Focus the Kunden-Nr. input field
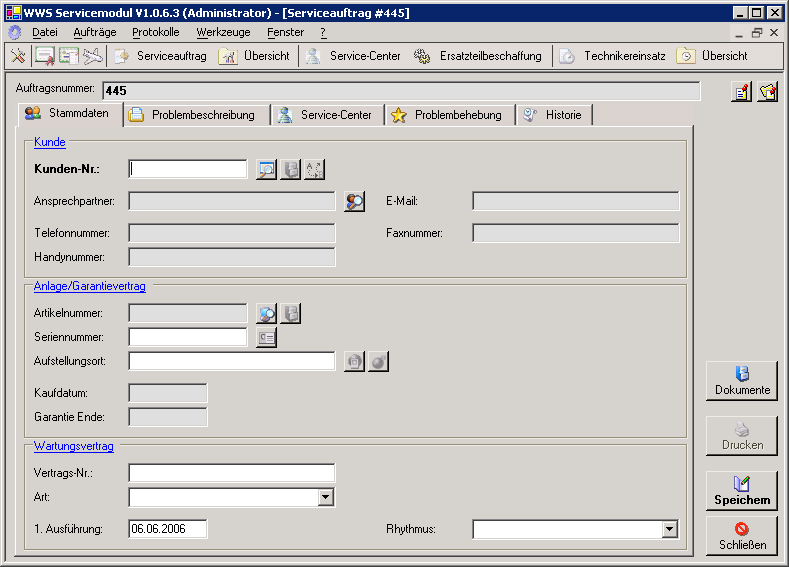The image size is (789, 567). click(188, 169)
